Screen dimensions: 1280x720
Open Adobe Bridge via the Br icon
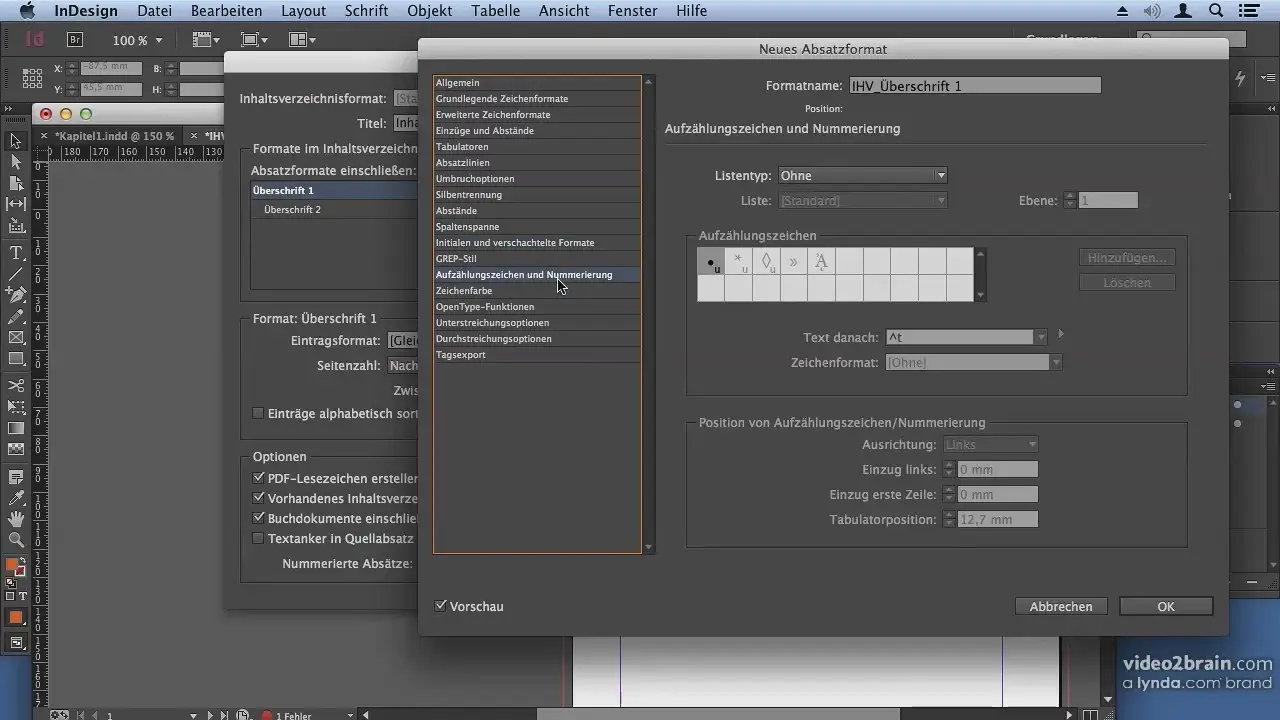[x=75, y=40]
